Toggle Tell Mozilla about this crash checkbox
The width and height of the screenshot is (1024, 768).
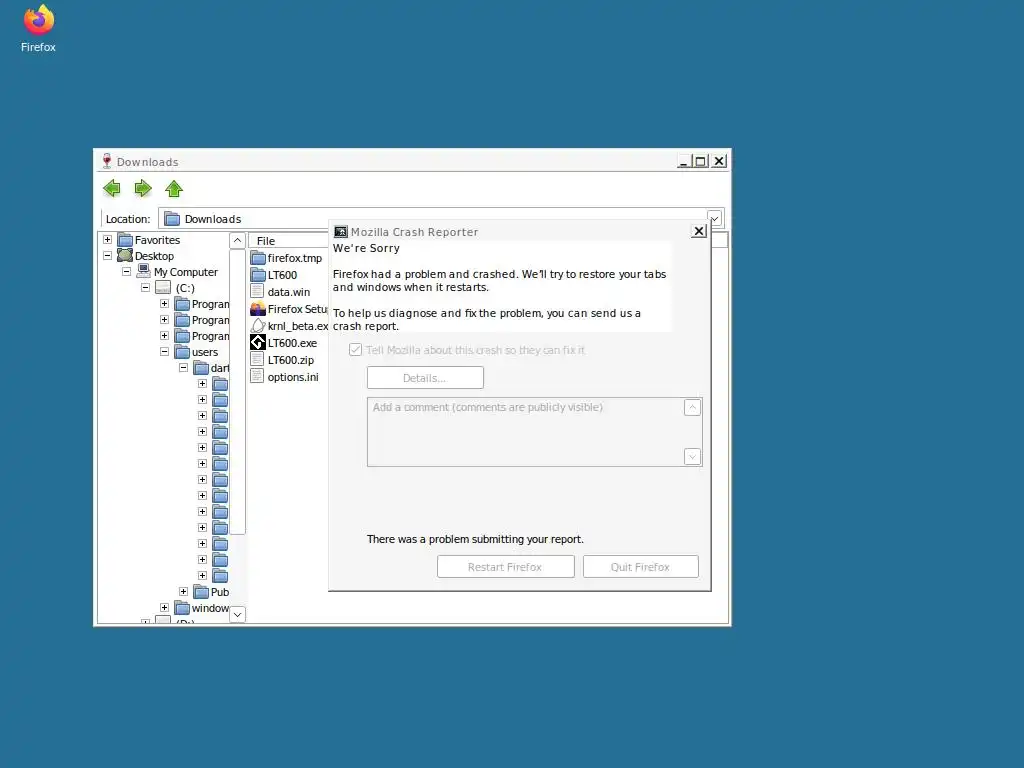click(x=355, y=349)
